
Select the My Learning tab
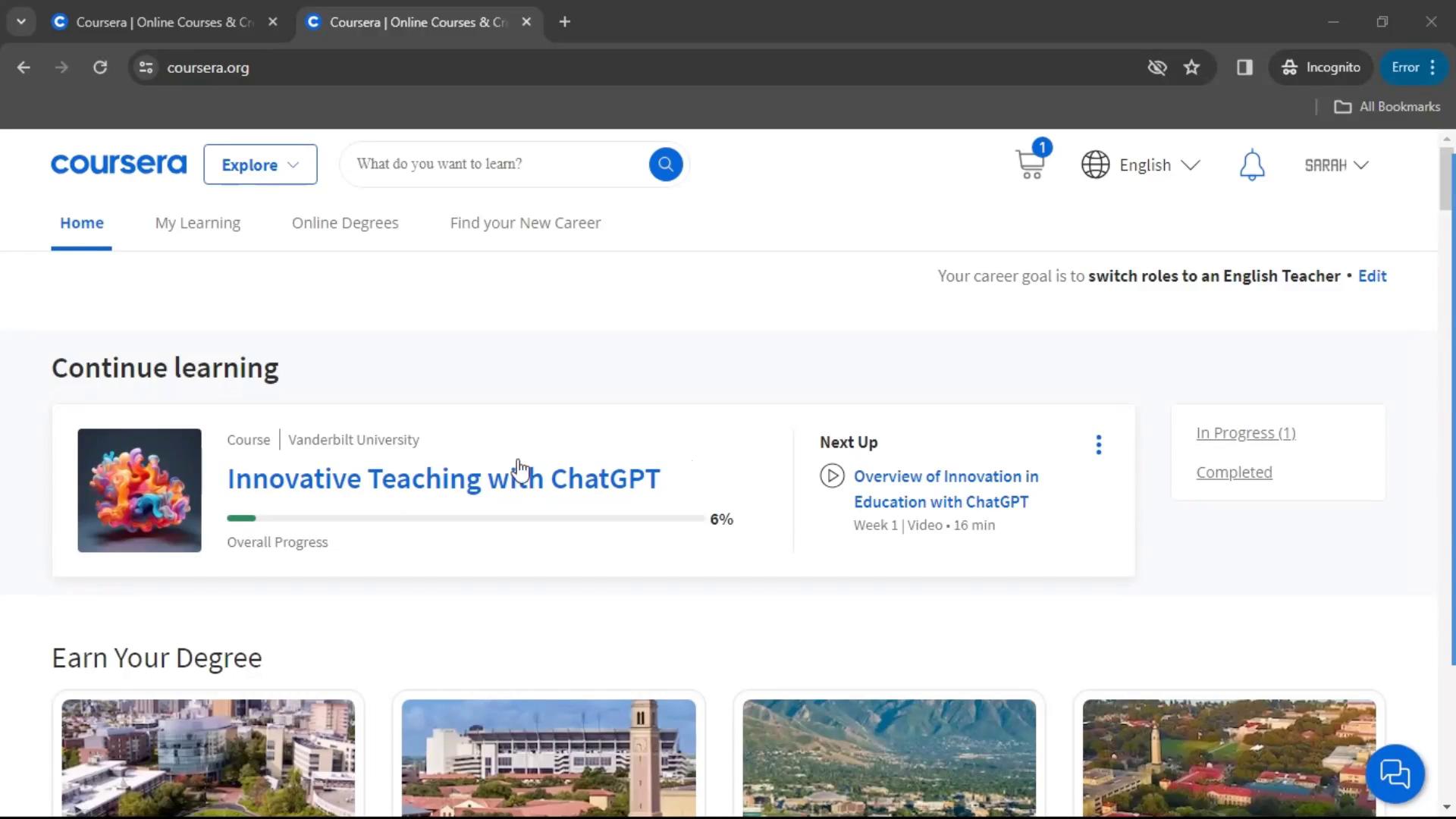pos(197,222)
